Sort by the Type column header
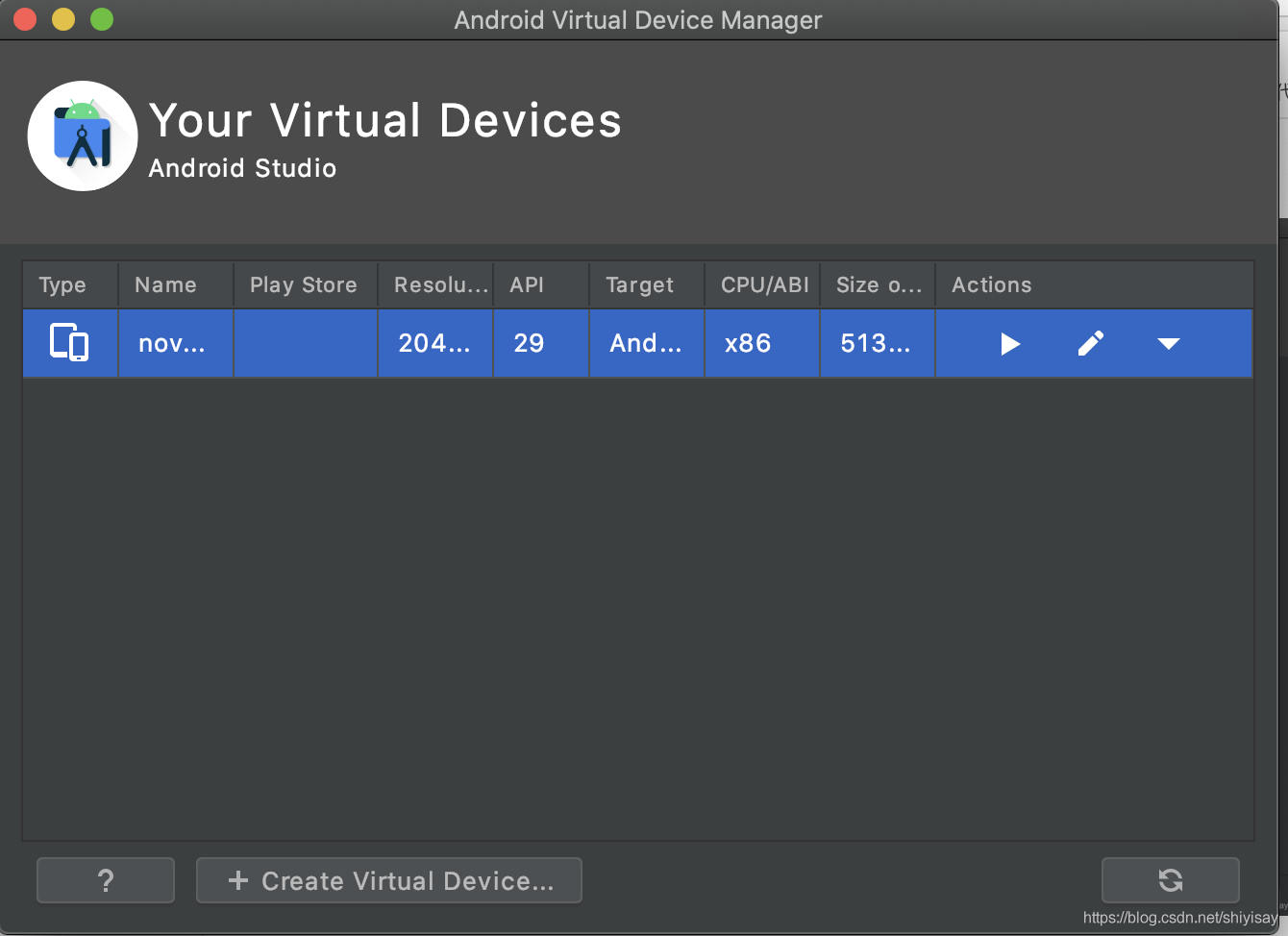The image size is (1288, 936). click(70, 284)
